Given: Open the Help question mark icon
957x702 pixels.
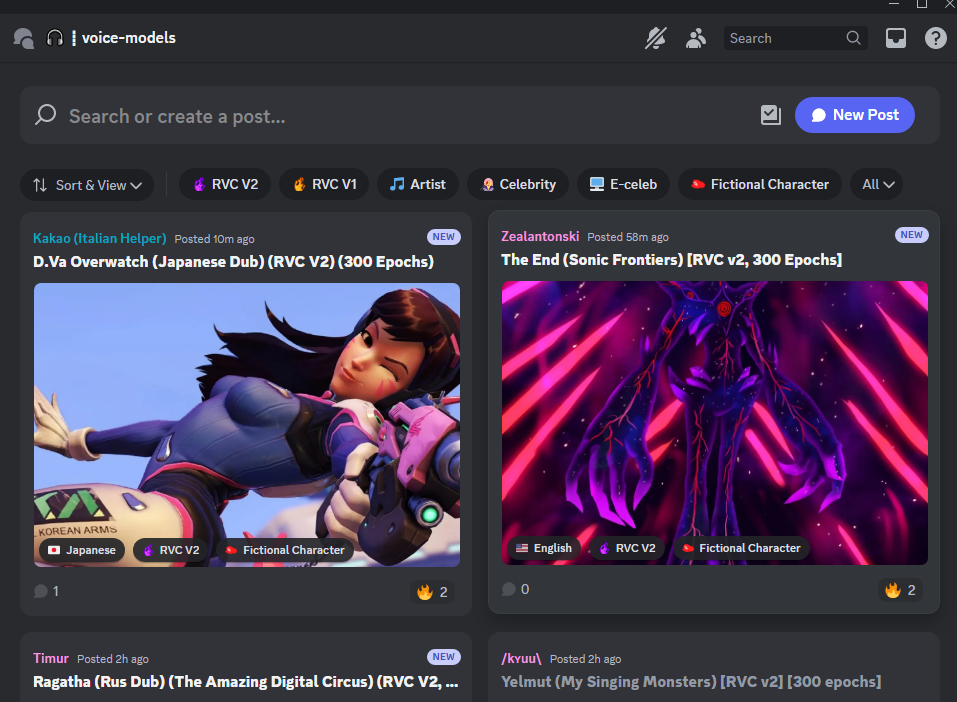Looking at the screenshot, I should 935,38.
